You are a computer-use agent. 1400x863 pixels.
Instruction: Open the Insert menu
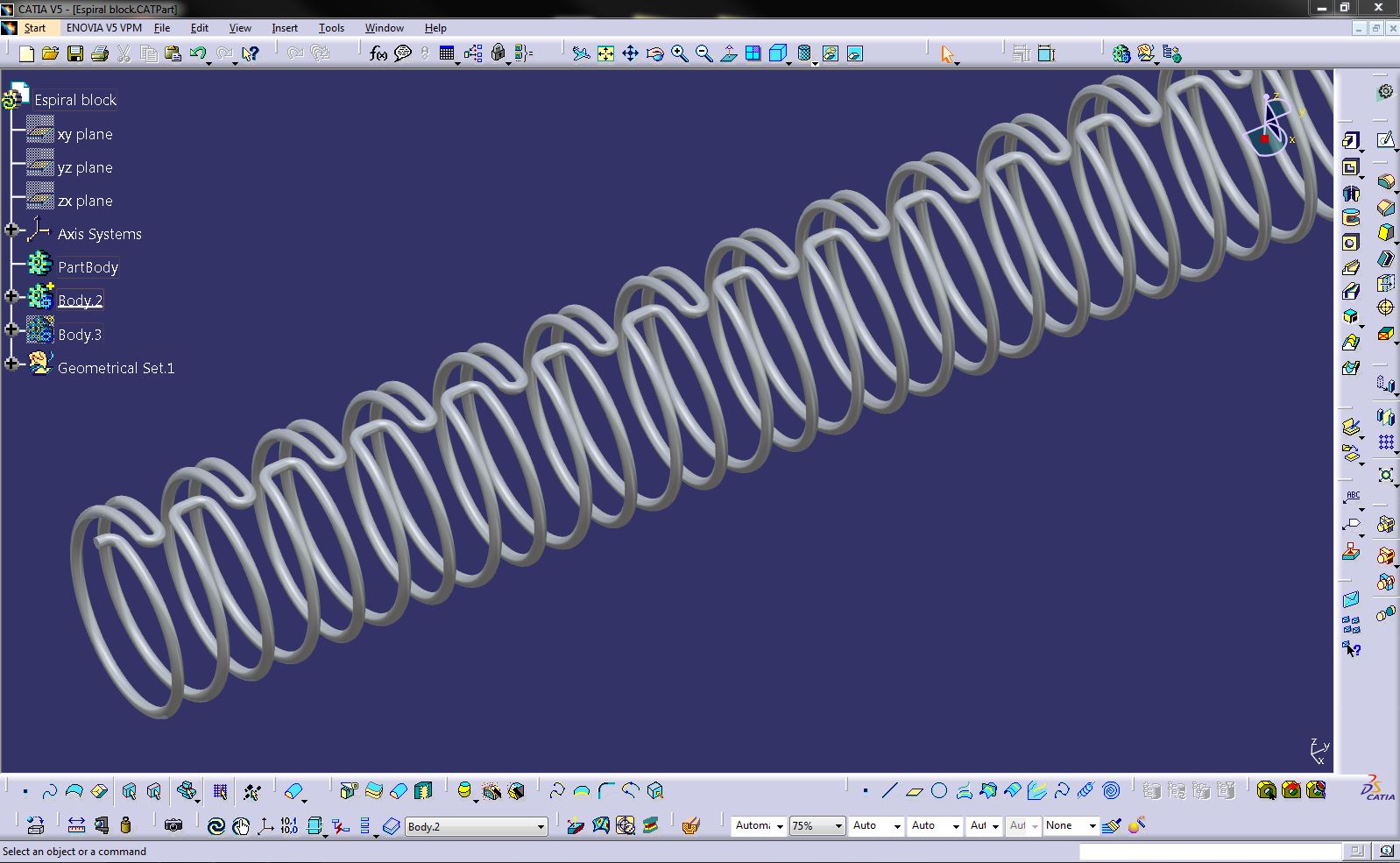[x=285, y=28]
